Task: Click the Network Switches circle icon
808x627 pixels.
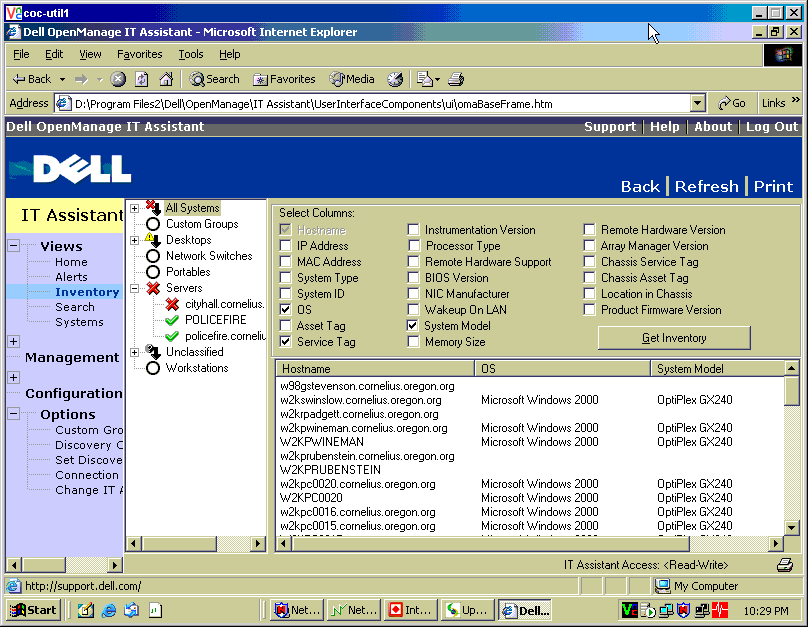Action: [153, 256]
